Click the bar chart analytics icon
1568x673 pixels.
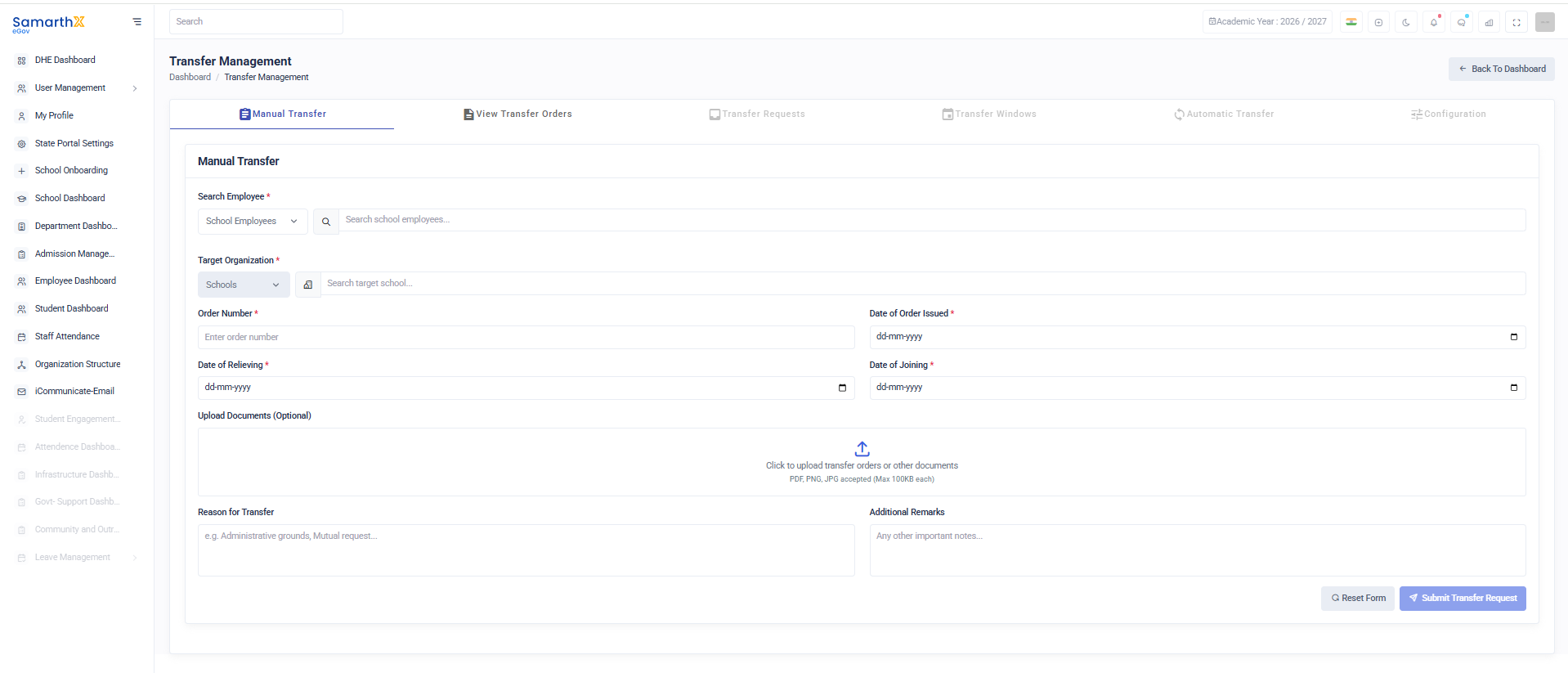1490,22
